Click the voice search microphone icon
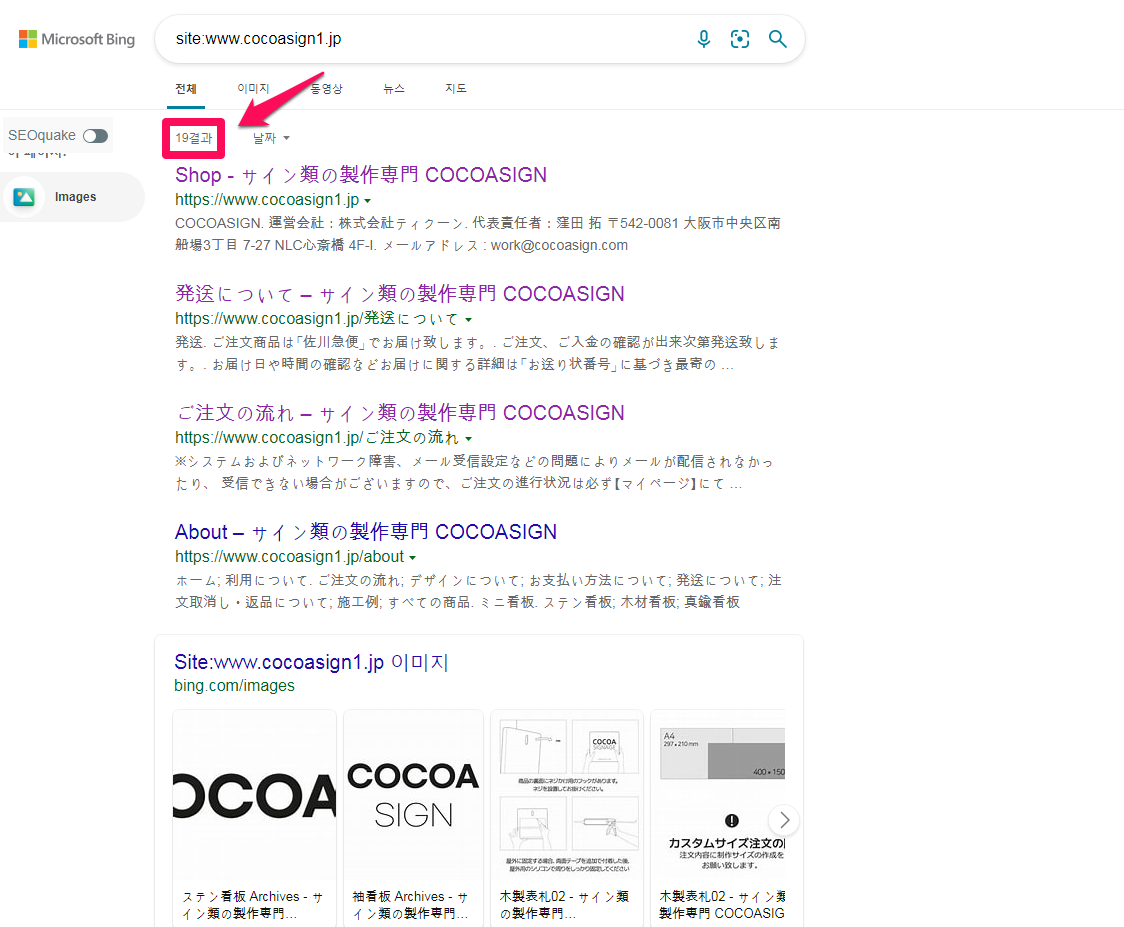The height and width of the screenshot is (927, 1124). (704, 38)
